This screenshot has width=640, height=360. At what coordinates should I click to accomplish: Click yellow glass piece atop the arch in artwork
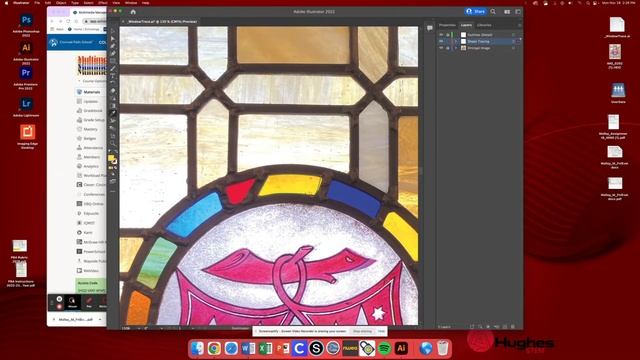290,185
